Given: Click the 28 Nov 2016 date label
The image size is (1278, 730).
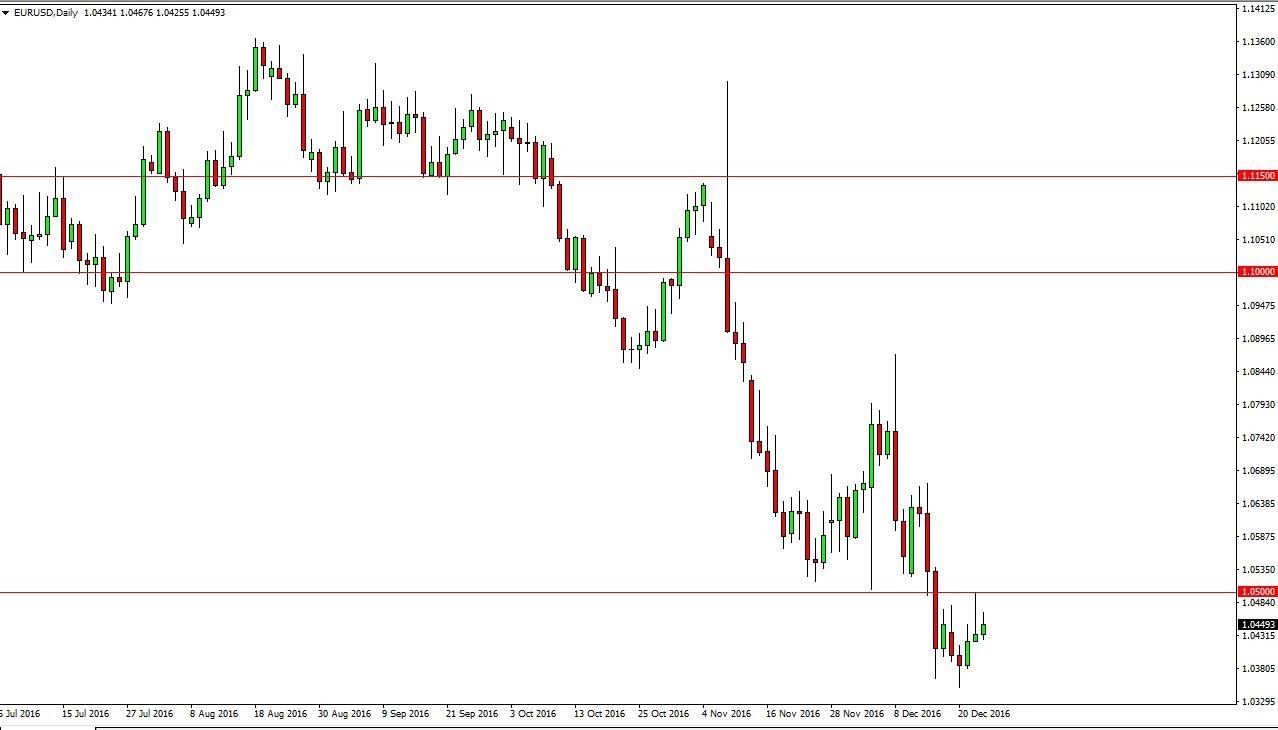Looking at the screenshot, I should coord(857,714).
